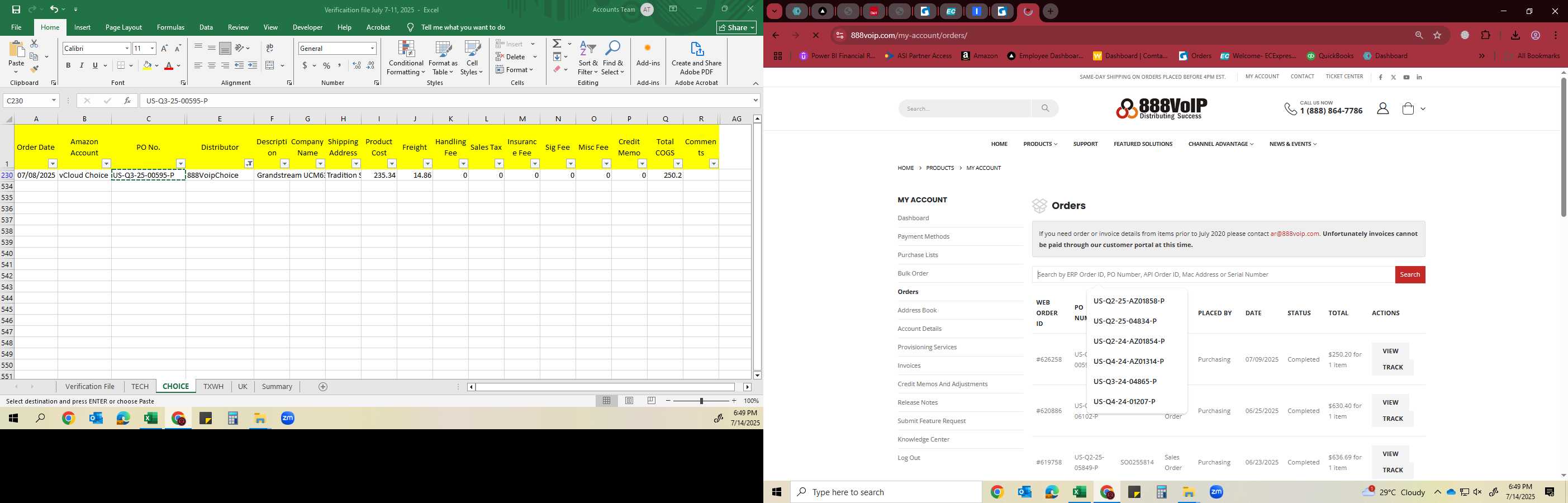Open the Data ribbon tab

pos(206,27)
